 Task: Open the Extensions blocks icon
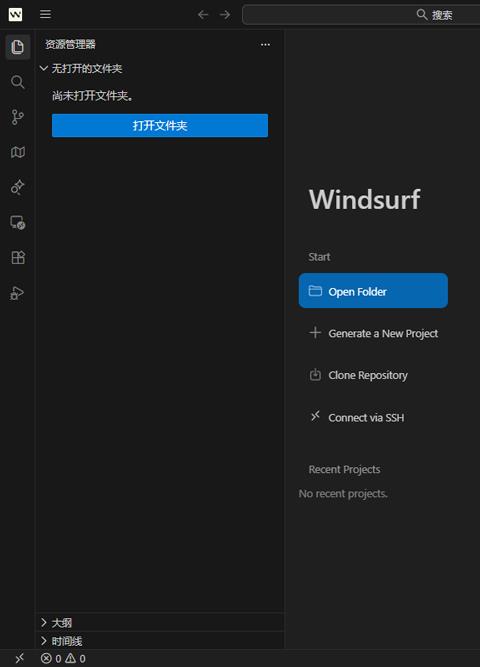click(x=18, y=257)
